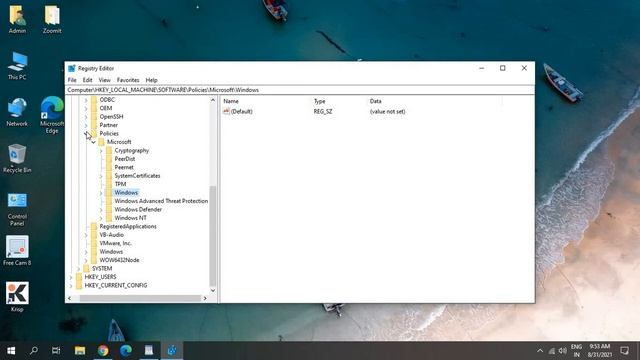Image resolution: width=640 pixels, height=360 pixels.
Task: Expand the HKEY_USERS hive
Action: coord(71,277)
